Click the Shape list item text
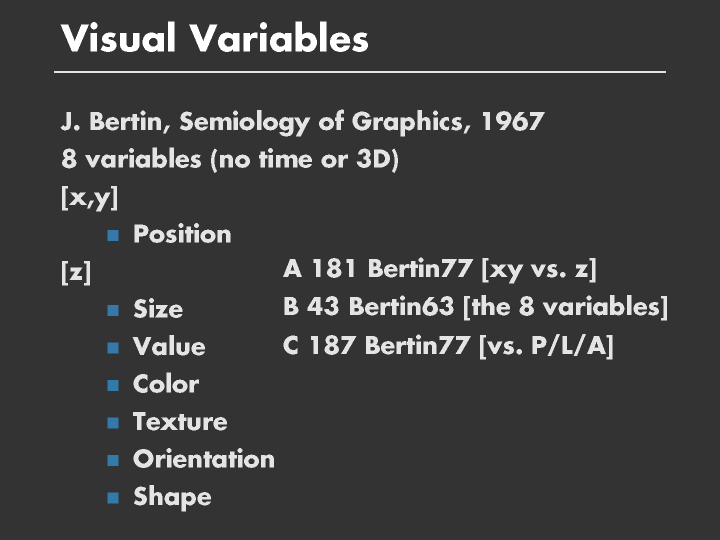This screenshot has width=720, height=540. click(x=172, y=497)
